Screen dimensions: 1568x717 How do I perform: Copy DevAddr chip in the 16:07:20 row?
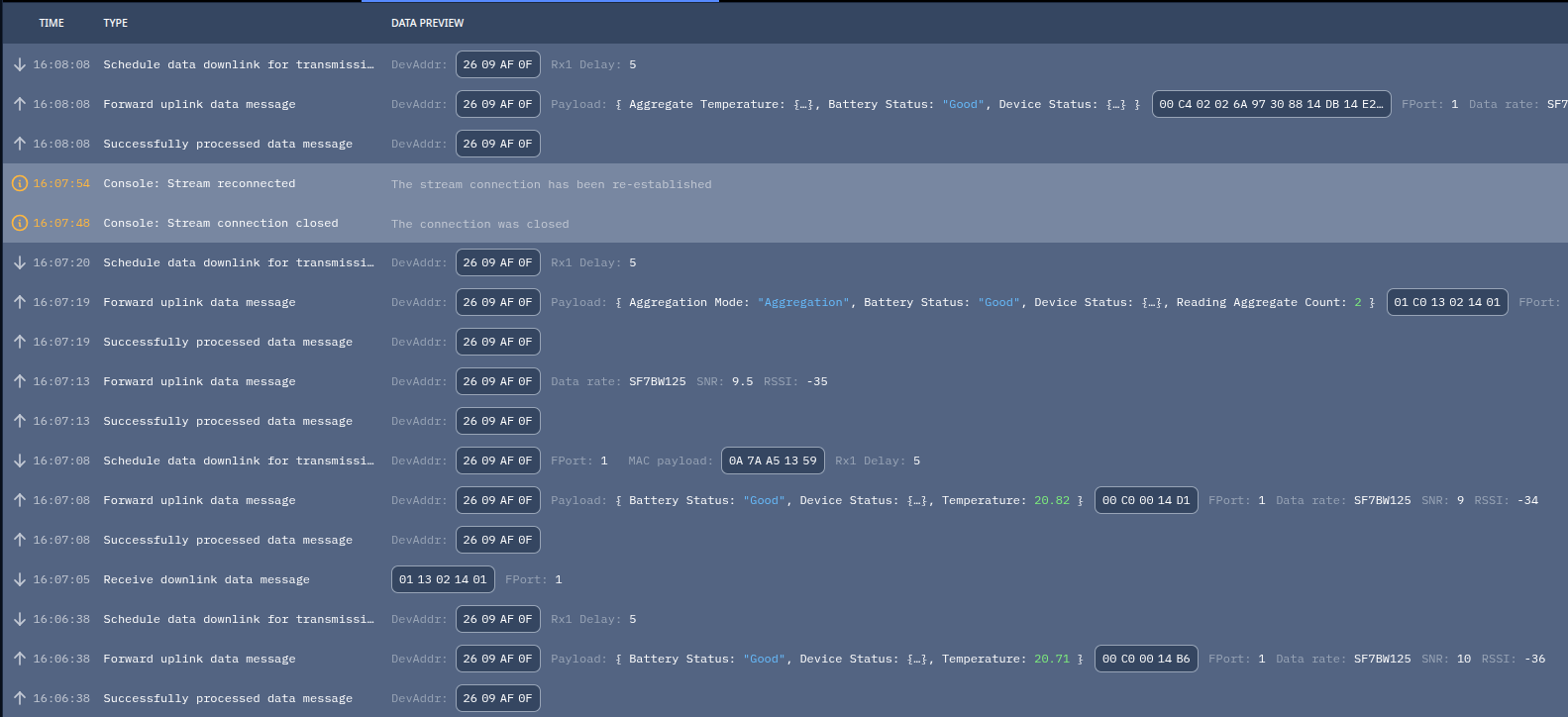(497, 262)
